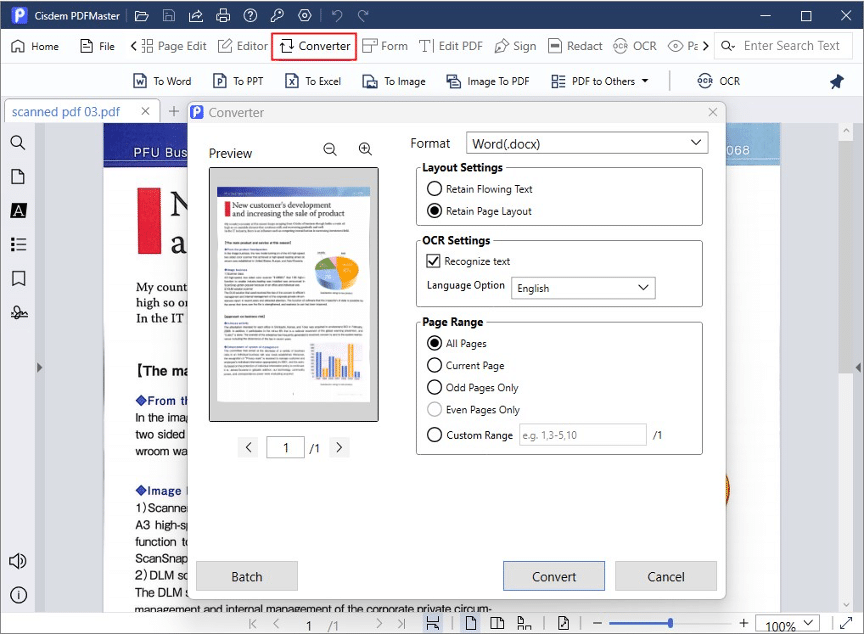The height and width of the screenshot is (635, 864).
Task: Open the Format dropdown showing Word(.docx)
Action: [x=587, y=142]
